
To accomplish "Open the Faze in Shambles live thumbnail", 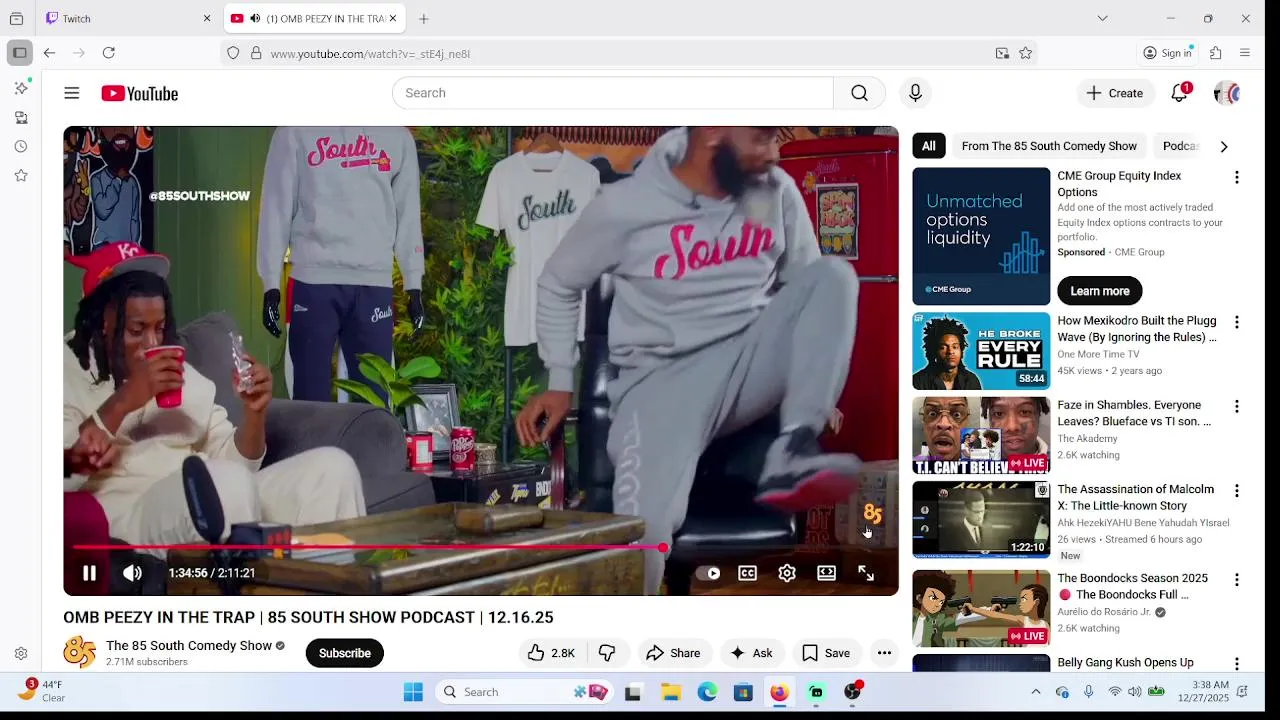I will pos(981,435).
